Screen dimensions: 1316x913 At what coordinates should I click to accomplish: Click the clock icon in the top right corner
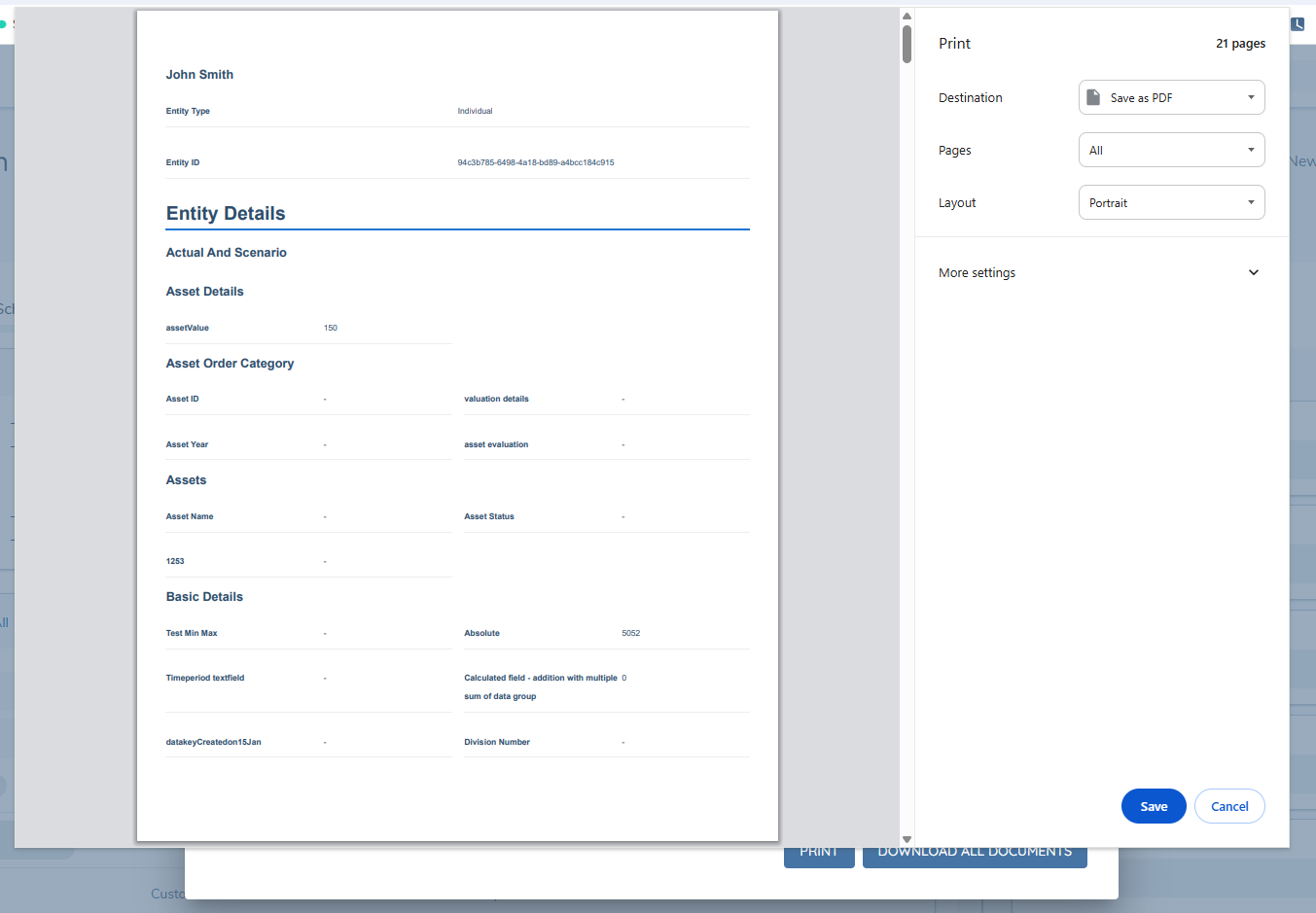(1298, 23)
